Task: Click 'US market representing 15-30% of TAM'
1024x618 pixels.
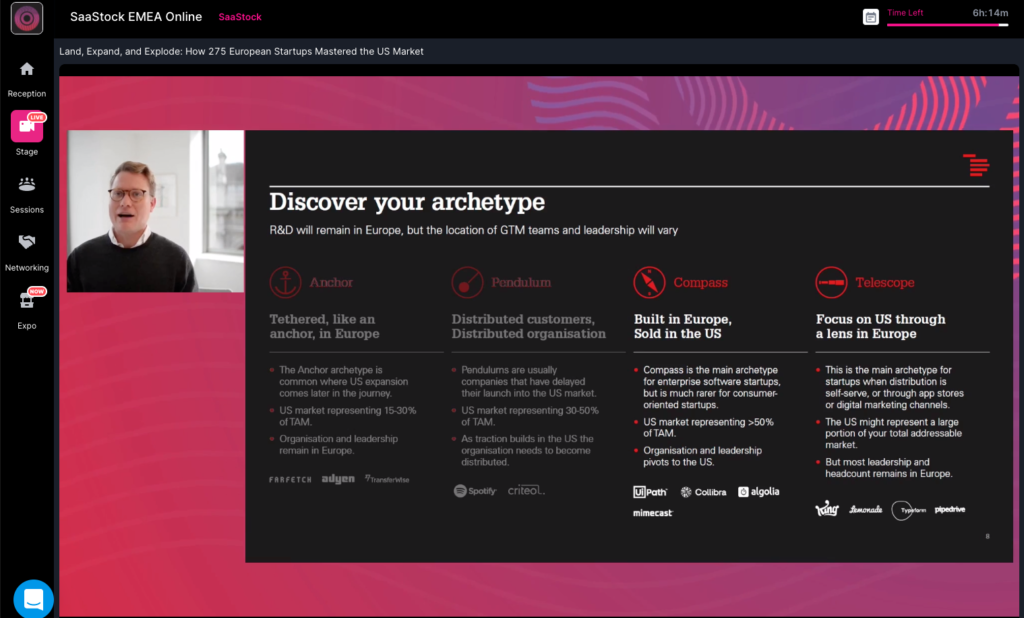Action: 347,415
